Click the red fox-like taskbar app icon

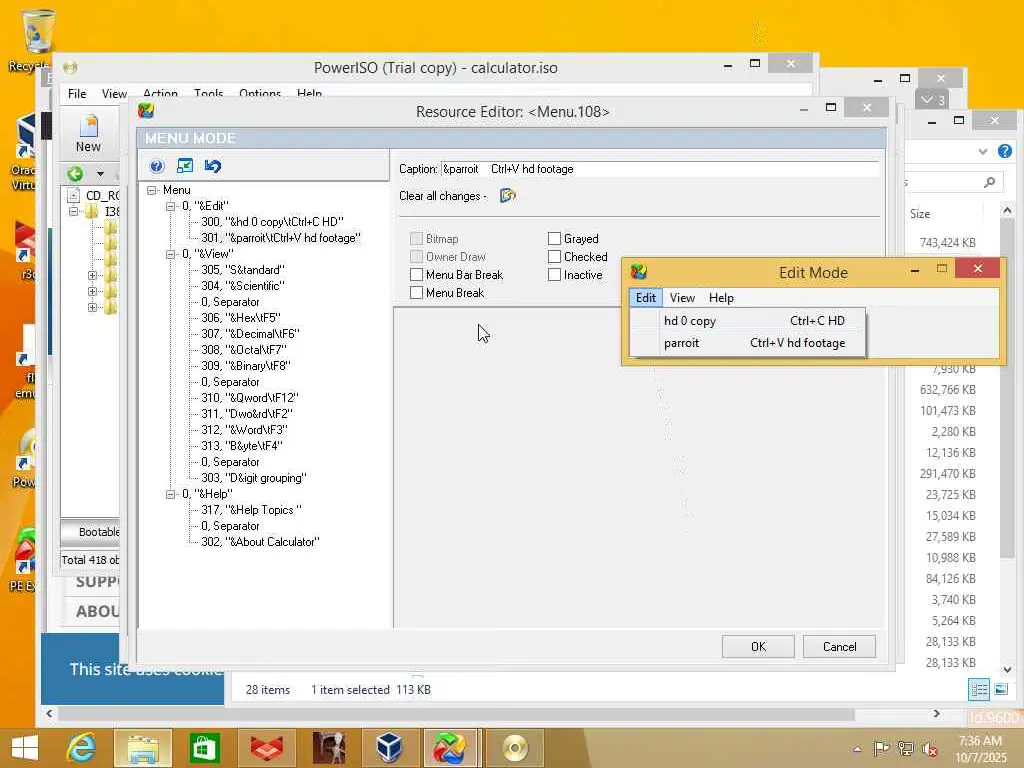point(266,748)
